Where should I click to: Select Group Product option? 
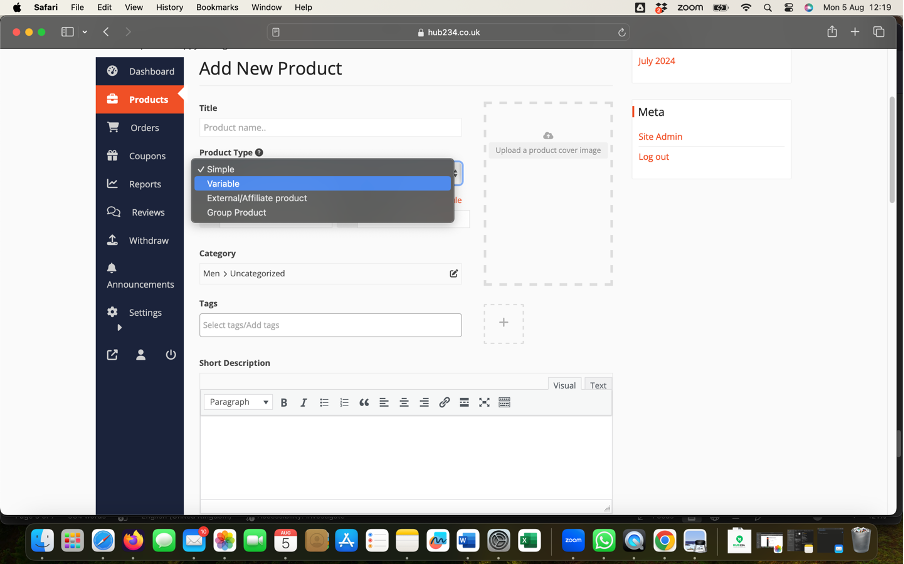pyautogui.click(x=236, y=212)
